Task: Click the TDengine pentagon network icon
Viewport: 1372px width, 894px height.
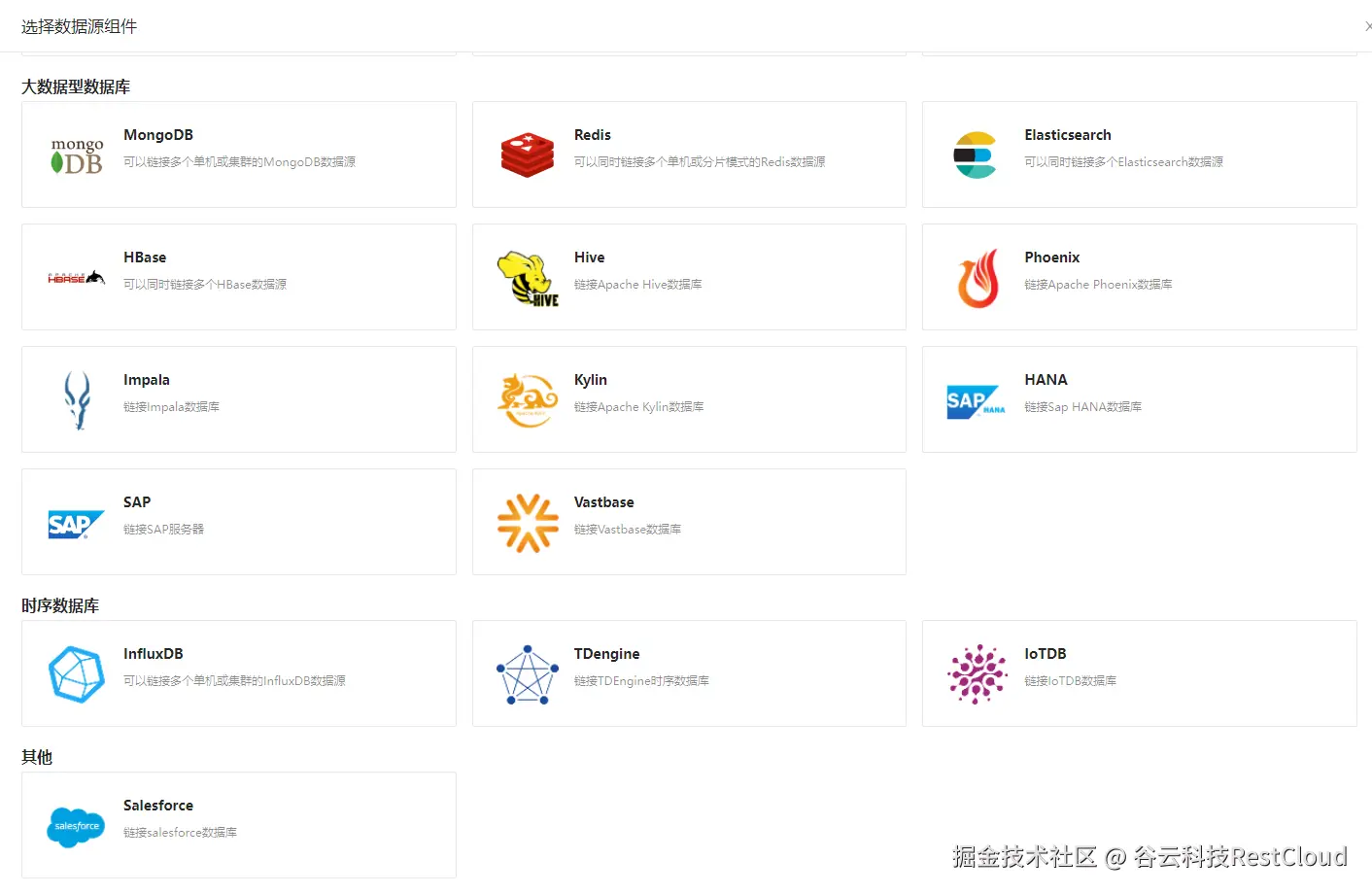Action: (x=528, y=674)
